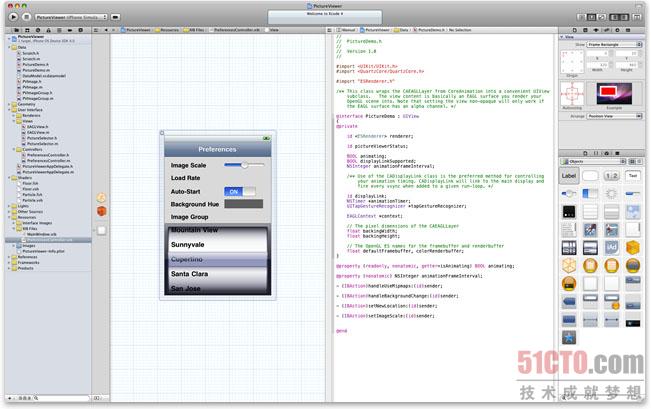Open the file inspector tab icon
The height and width of the screenshot is (409, 651).
click(x=575, y=30)
